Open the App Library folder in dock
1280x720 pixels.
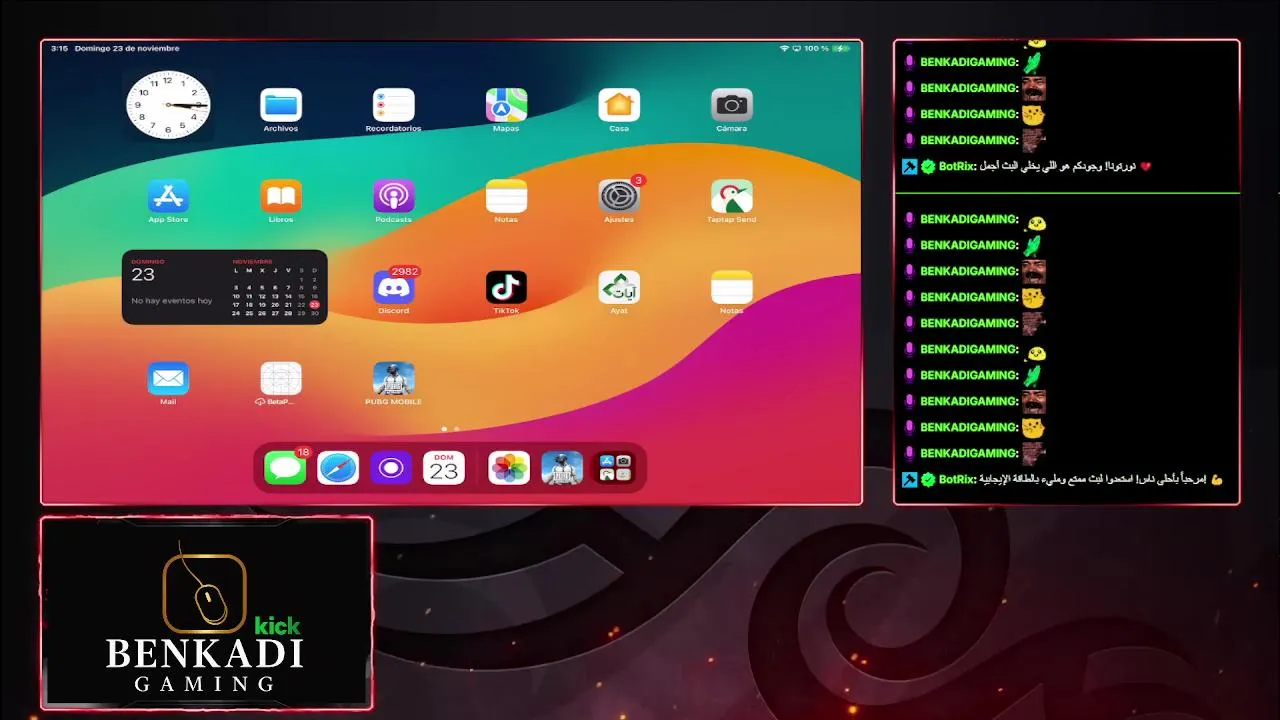coord(615,467)
